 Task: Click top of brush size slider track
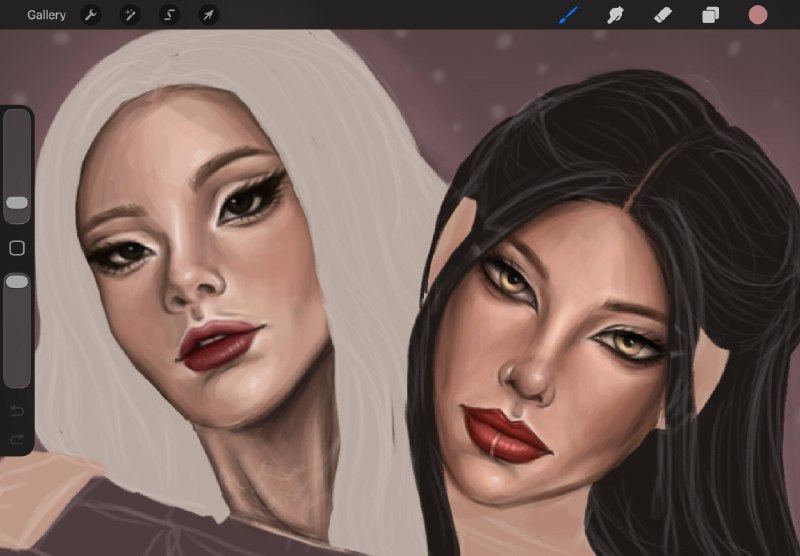17,115
